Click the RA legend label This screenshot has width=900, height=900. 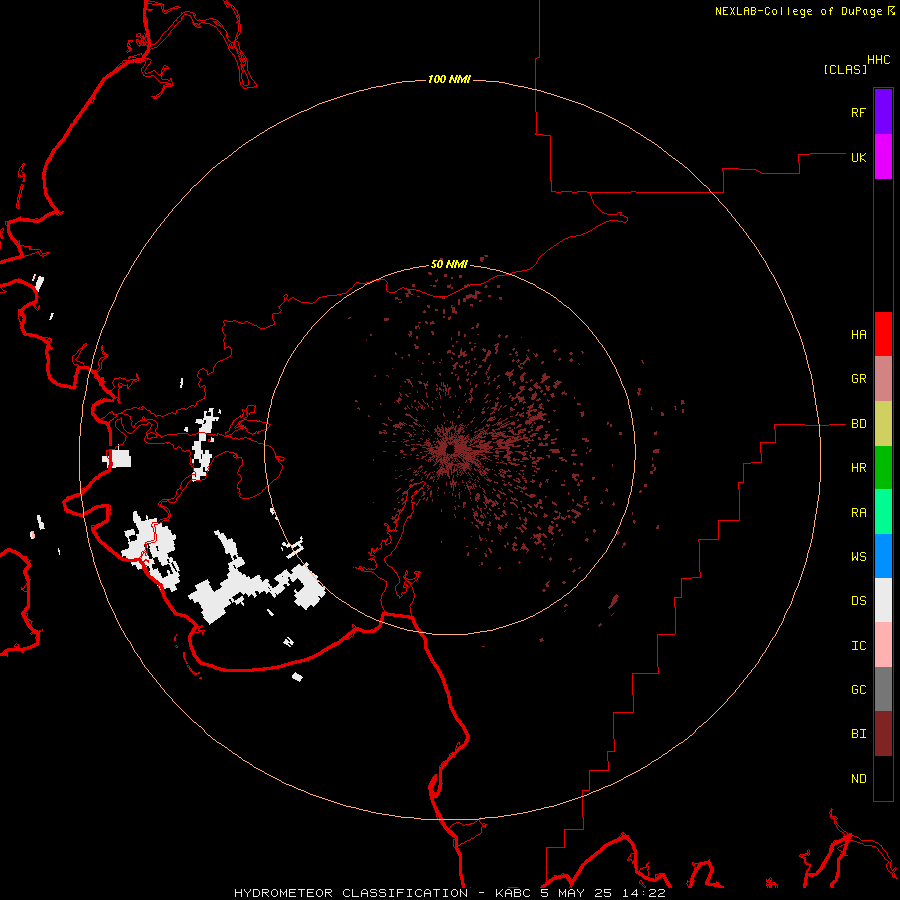[x=858, y=513]
